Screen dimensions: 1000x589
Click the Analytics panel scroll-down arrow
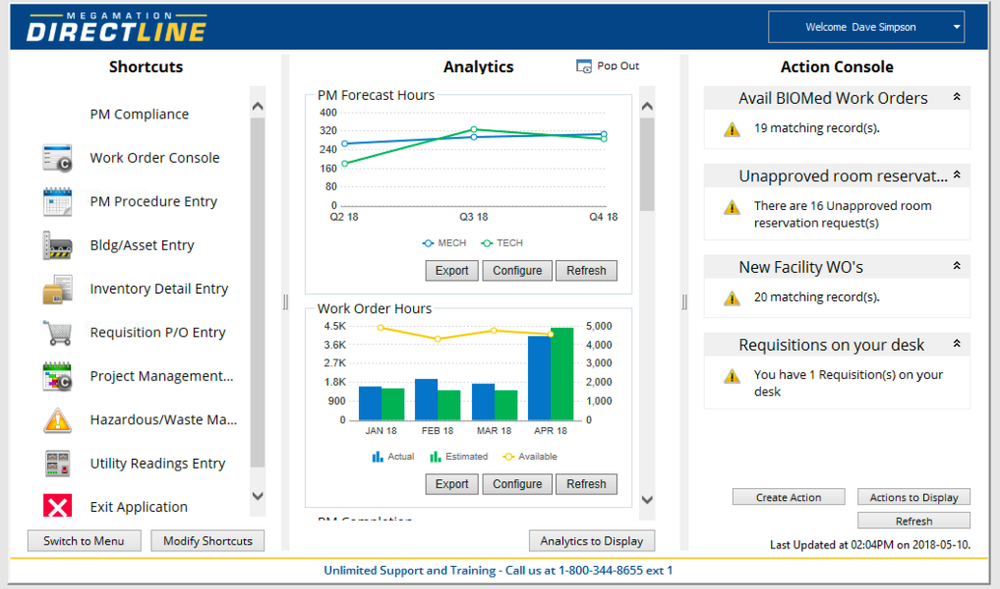point(647,500)
